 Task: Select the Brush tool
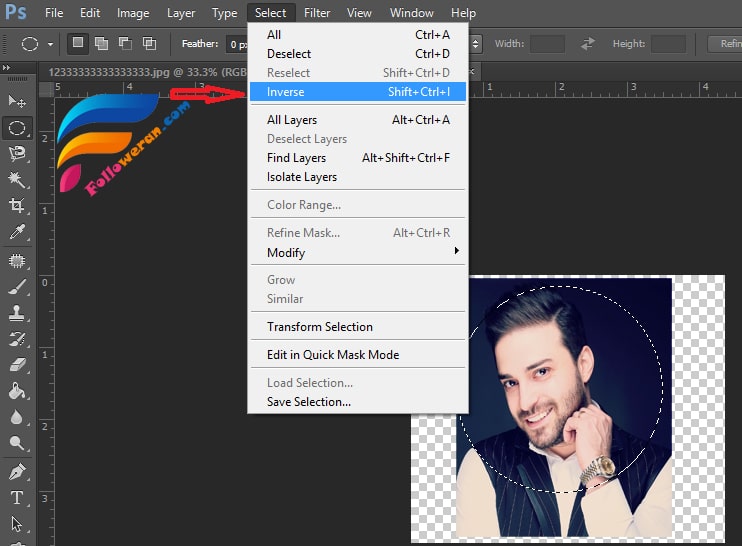pyautogui.click(x=17, y=286)
